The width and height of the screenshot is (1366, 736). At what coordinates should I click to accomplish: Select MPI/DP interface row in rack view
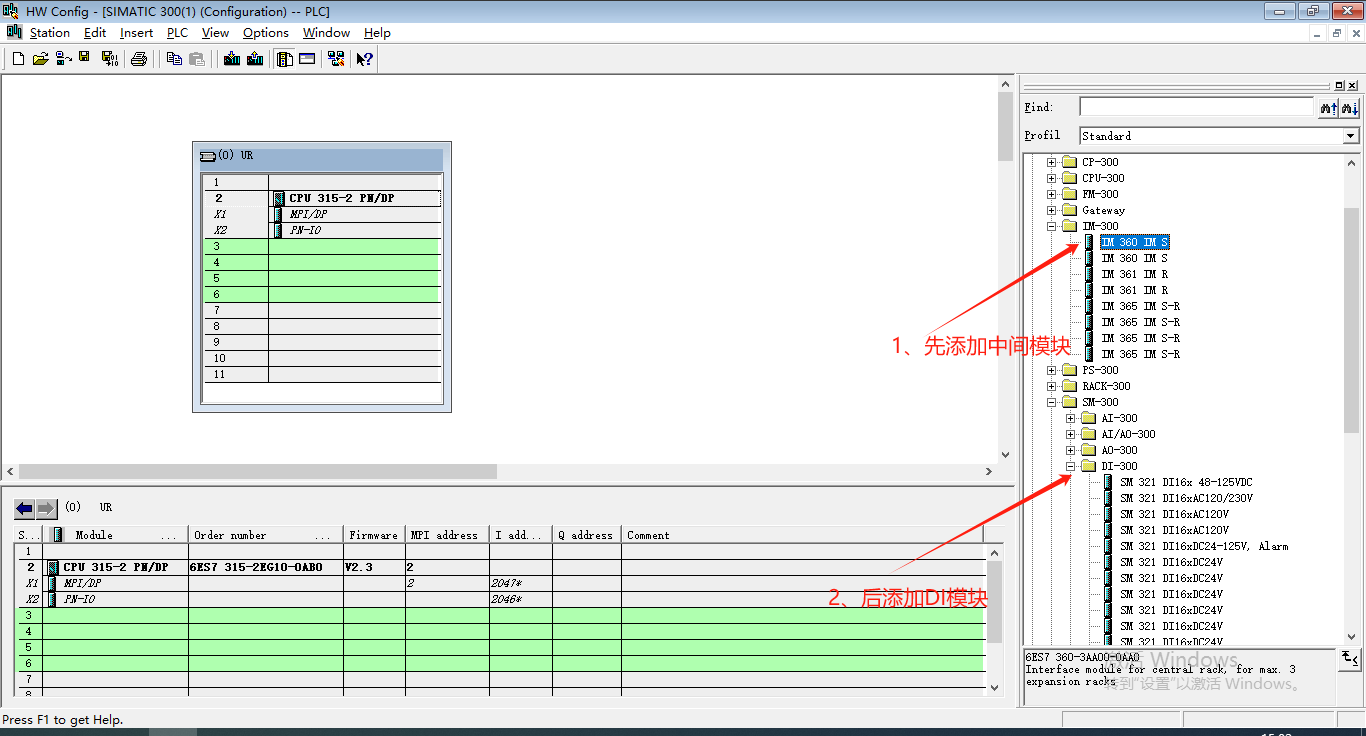[308, 214]
